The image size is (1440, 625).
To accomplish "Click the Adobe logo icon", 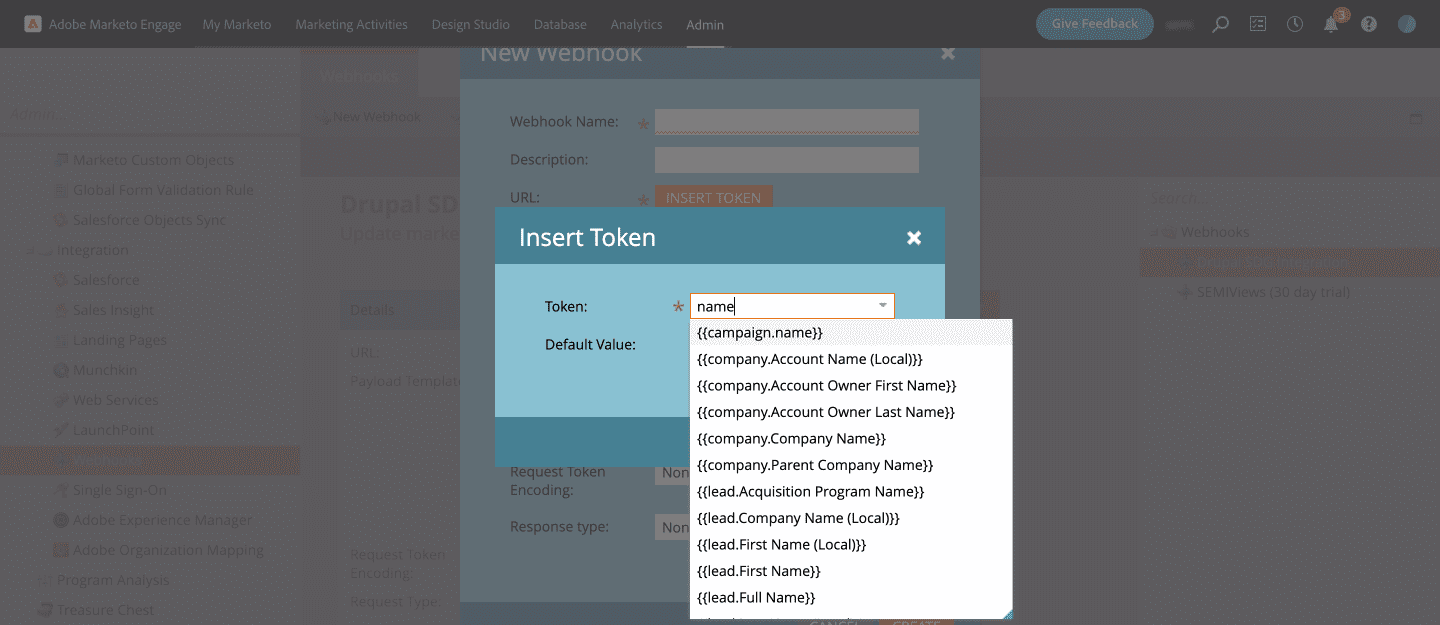I will pos(33,24).
